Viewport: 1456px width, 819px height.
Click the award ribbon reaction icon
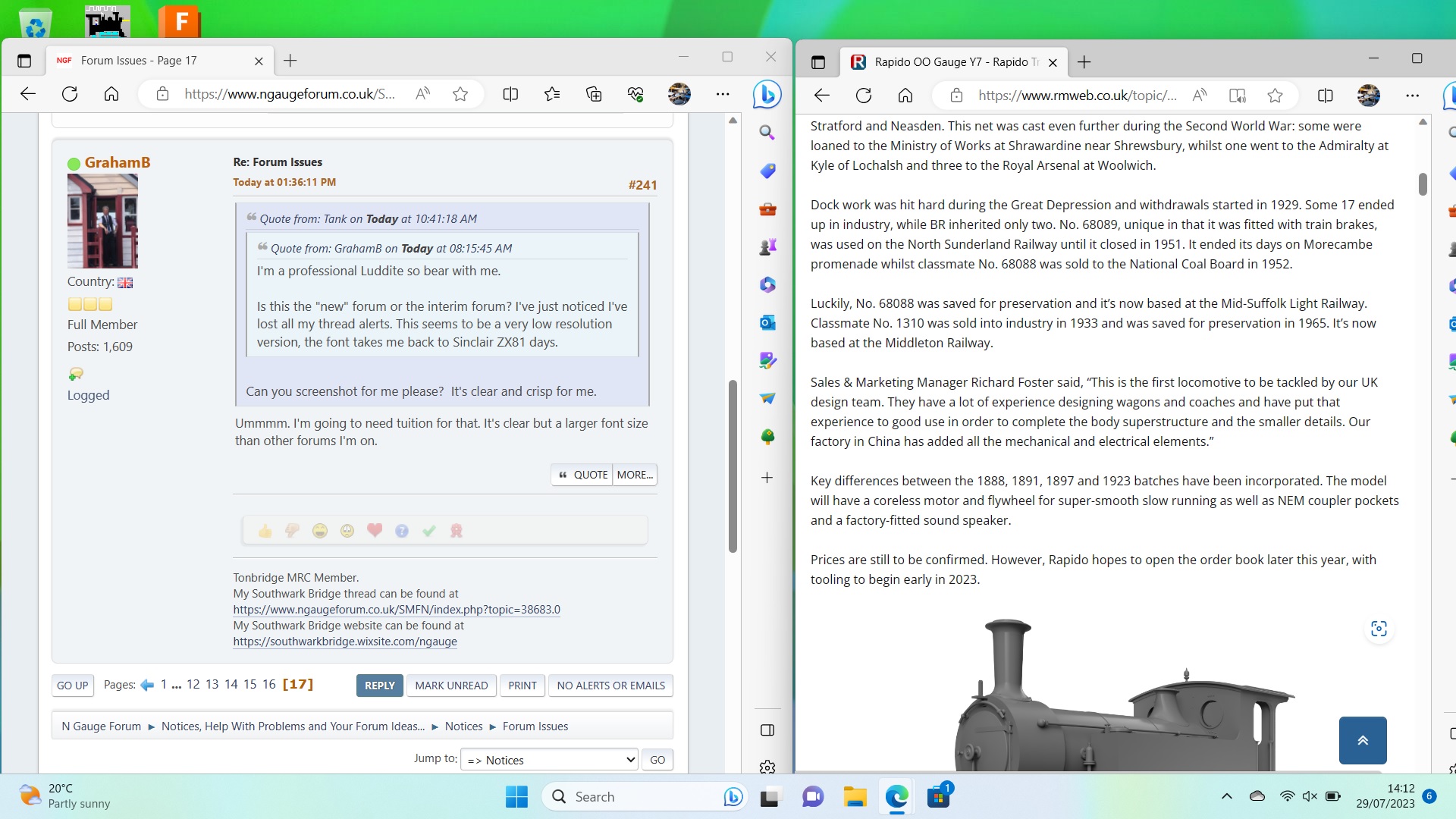(x=457, y=531)
